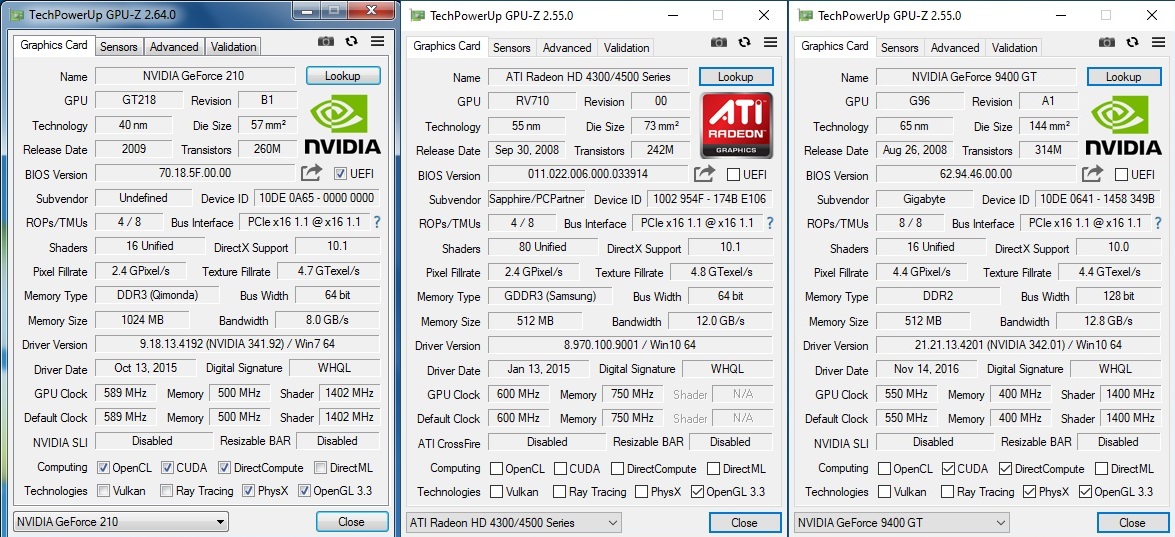Viewport: 1175px width, 537px height.
Task: Toggle OpenCL checkbox in GeForce 210 window
Action: pyautogui.click(x=103, y=468)
